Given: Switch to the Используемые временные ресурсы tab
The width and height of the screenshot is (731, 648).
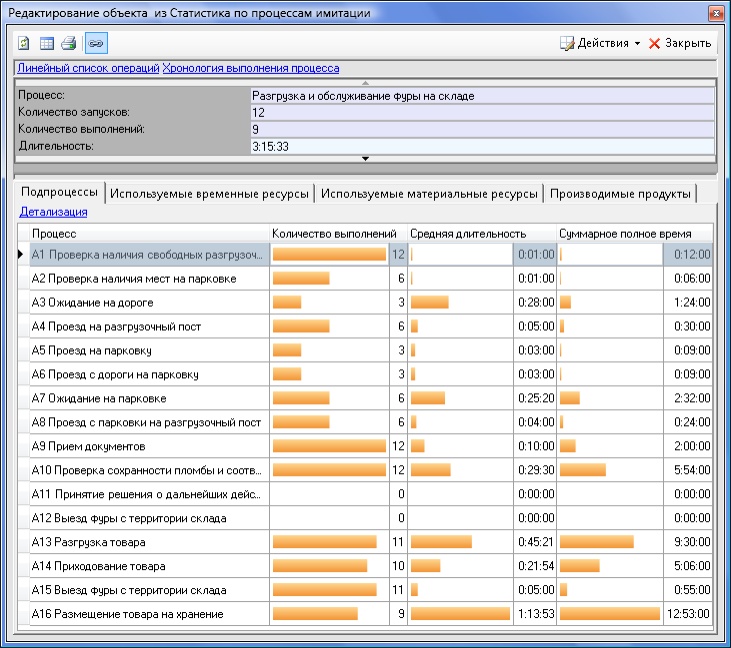Looking at the screenshot, I should coord(210,192).
